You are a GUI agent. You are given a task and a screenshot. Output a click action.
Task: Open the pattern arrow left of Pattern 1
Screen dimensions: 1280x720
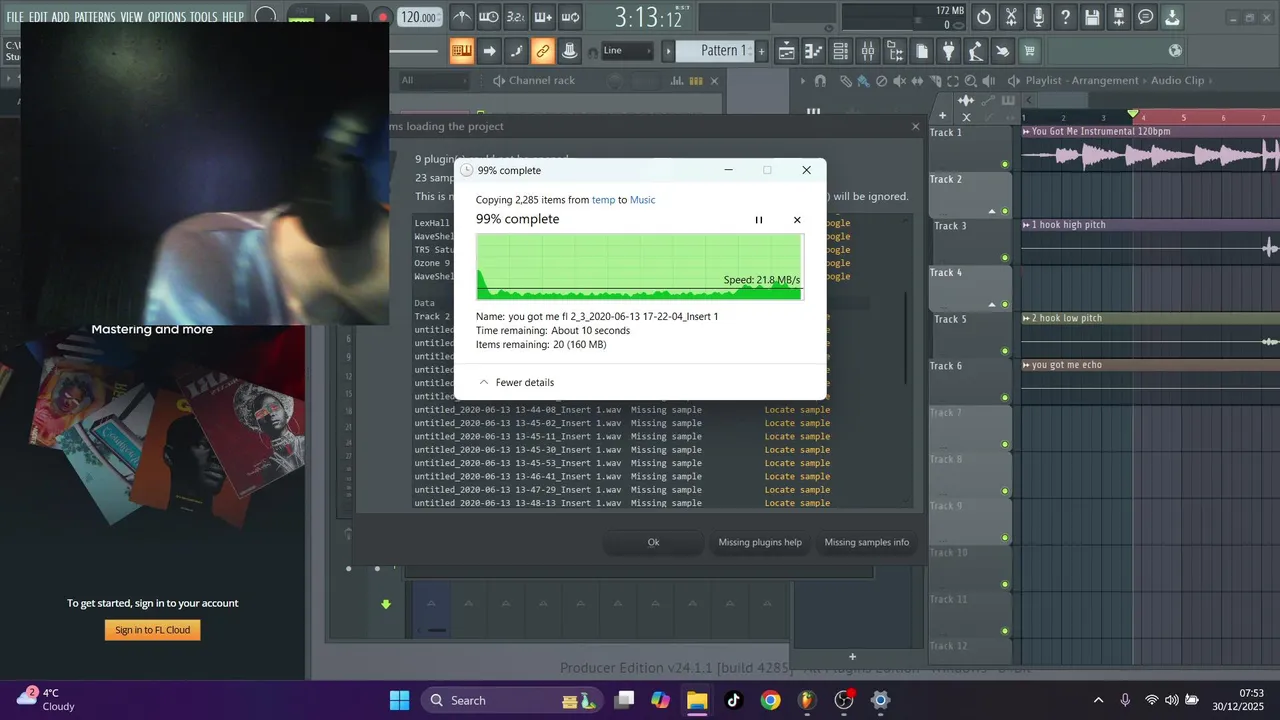666,51
